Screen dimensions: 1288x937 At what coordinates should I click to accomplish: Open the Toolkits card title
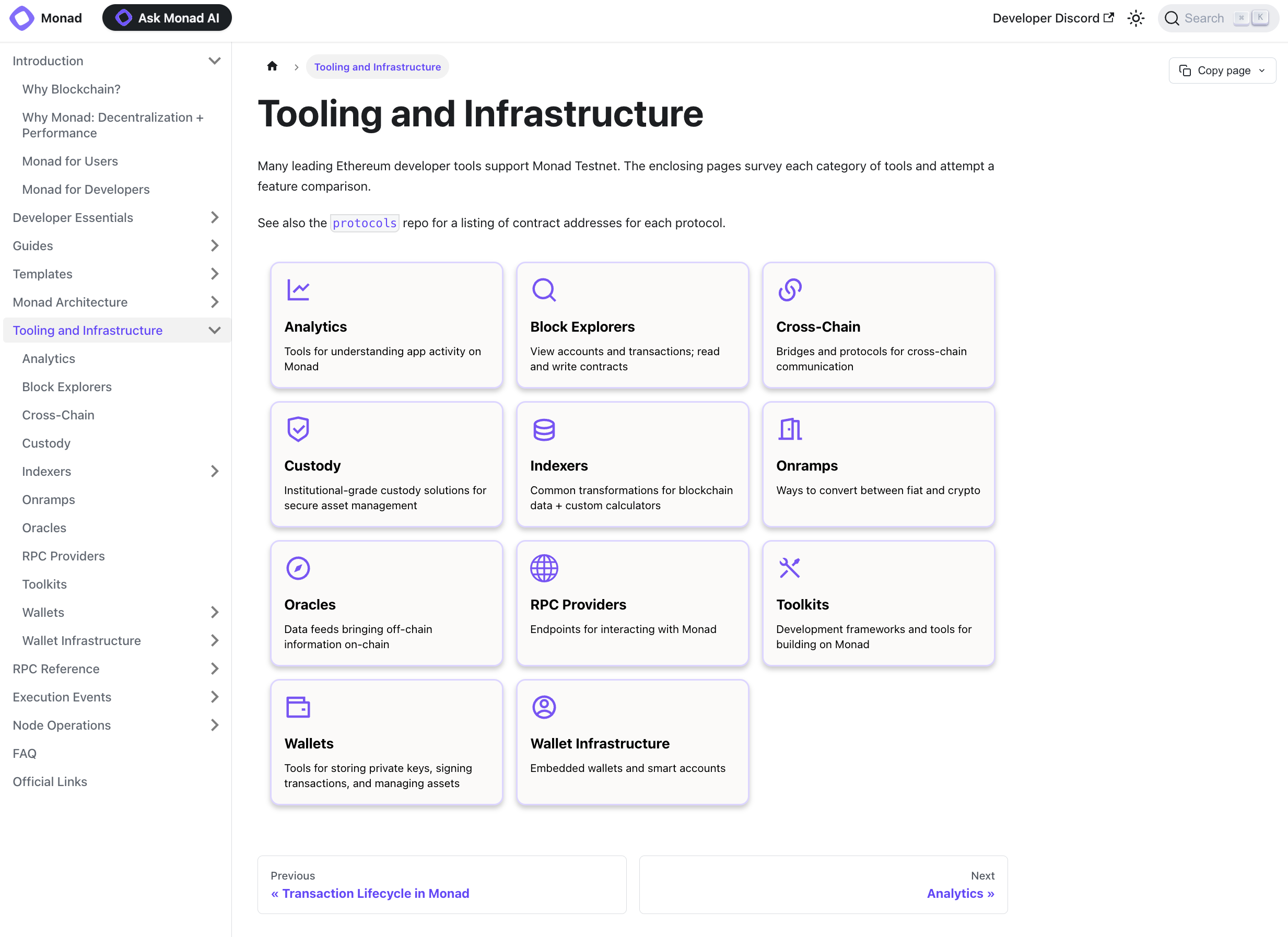[802, 604]
